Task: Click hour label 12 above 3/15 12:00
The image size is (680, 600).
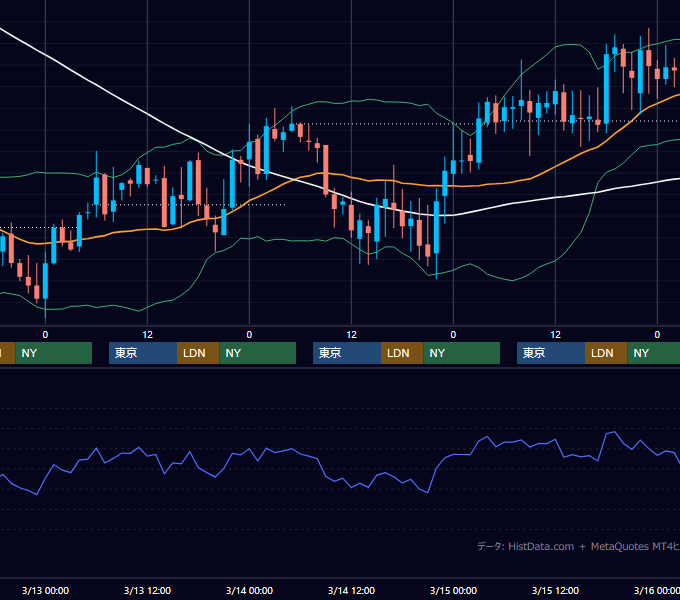Action: 556,335
